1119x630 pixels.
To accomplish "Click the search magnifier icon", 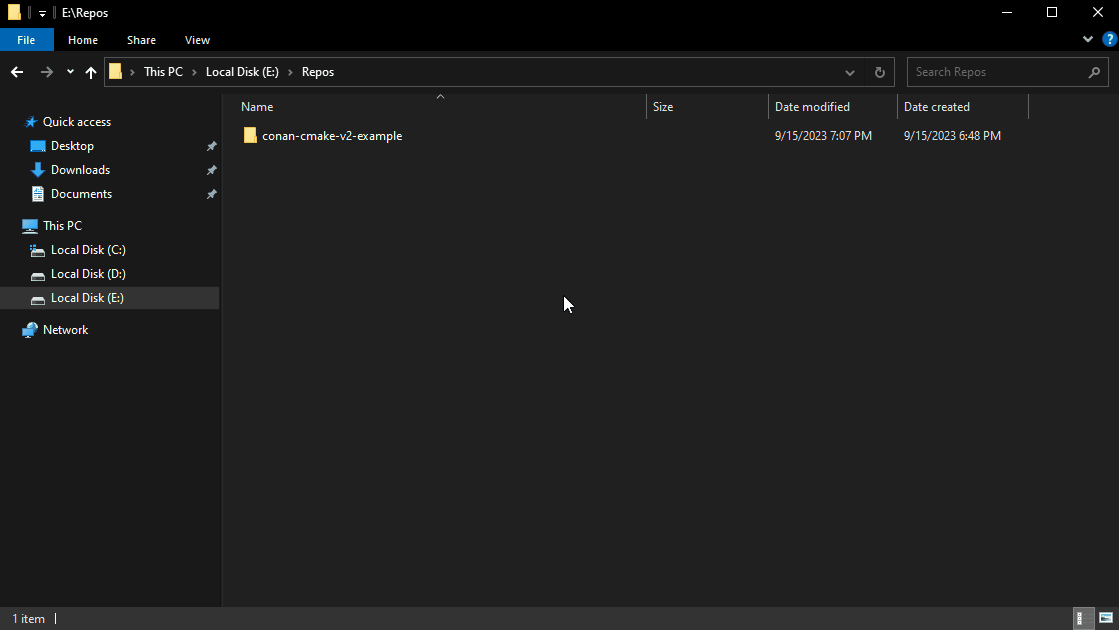I will [1094, 72].
